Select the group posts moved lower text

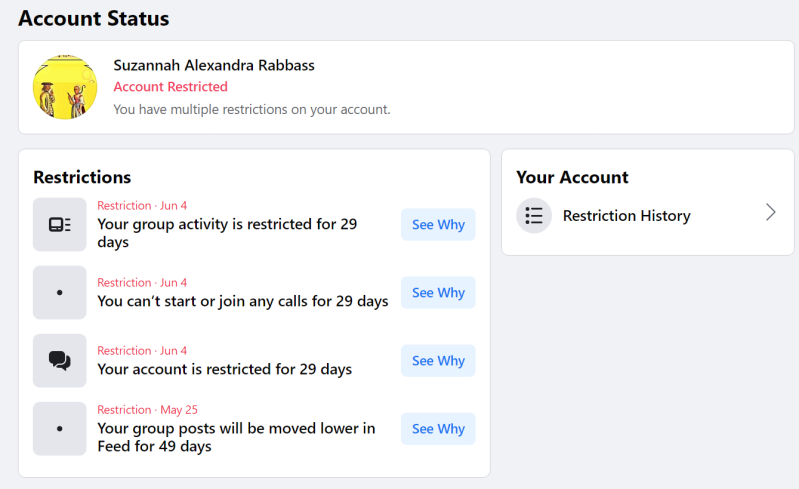pyautogui.click(x=236, y=437)
